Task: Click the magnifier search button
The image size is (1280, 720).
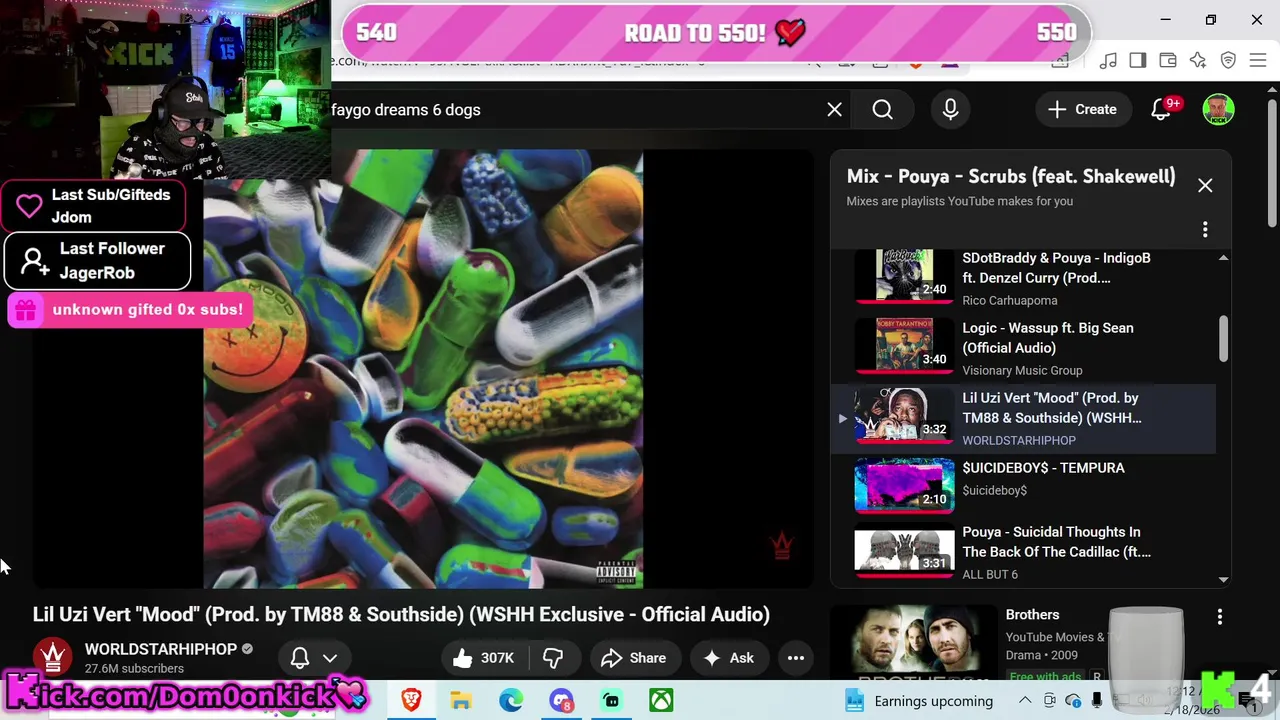Action: (x=882, y=110)
